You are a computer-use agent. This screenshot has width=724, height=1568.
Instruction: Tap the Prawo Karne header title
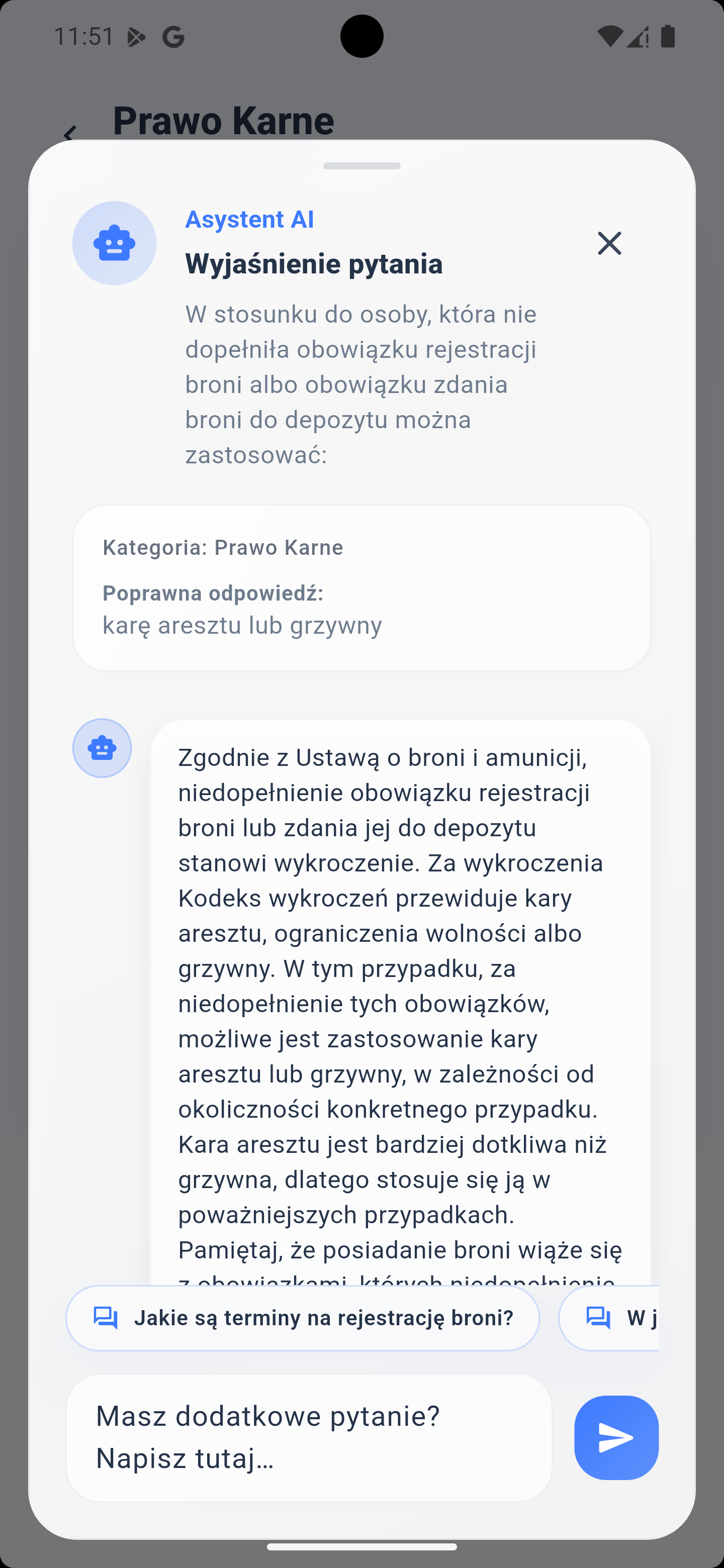pyautogui.click(x=223, y=121)
